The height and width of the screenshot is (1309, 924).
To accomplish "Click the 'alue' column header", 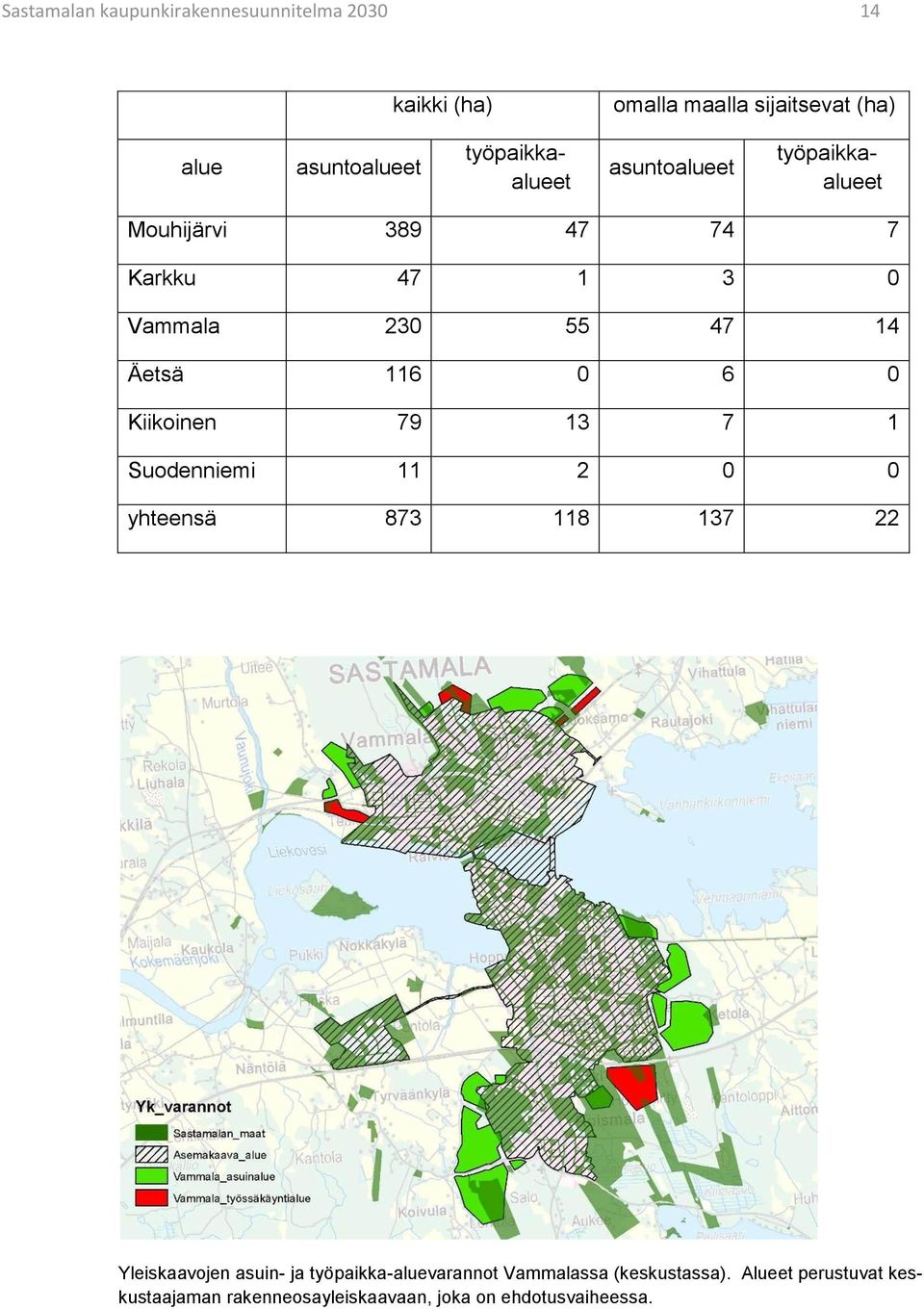I will (x=202, y=167).
